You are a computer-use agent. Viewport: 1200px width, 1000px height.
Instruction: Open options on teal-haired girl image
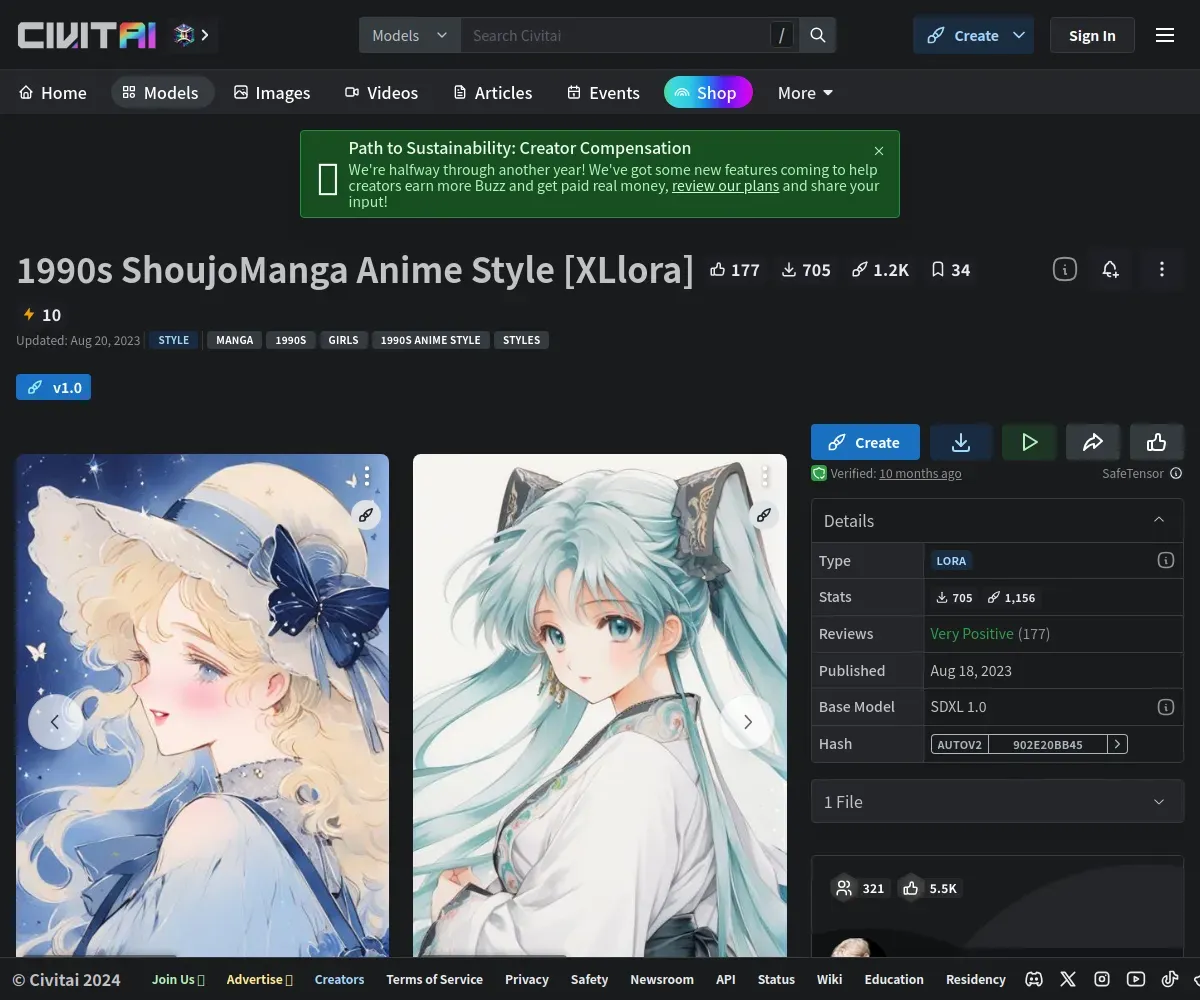coord(765,476)
